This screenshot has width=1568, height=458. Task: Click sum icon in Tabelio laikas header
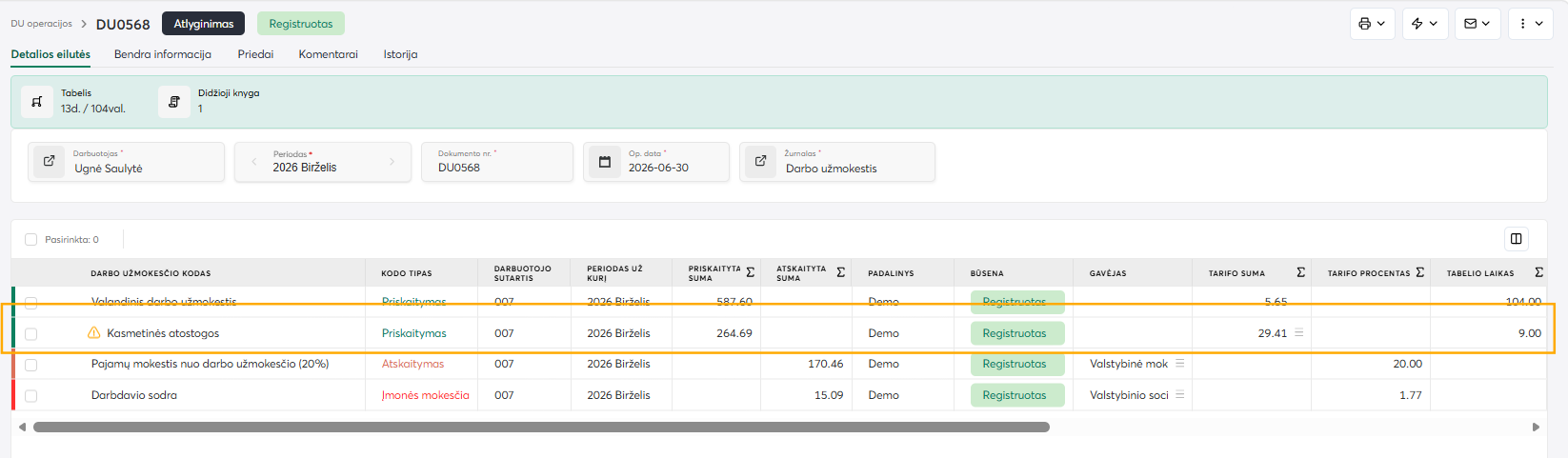tap(1539, 272)
